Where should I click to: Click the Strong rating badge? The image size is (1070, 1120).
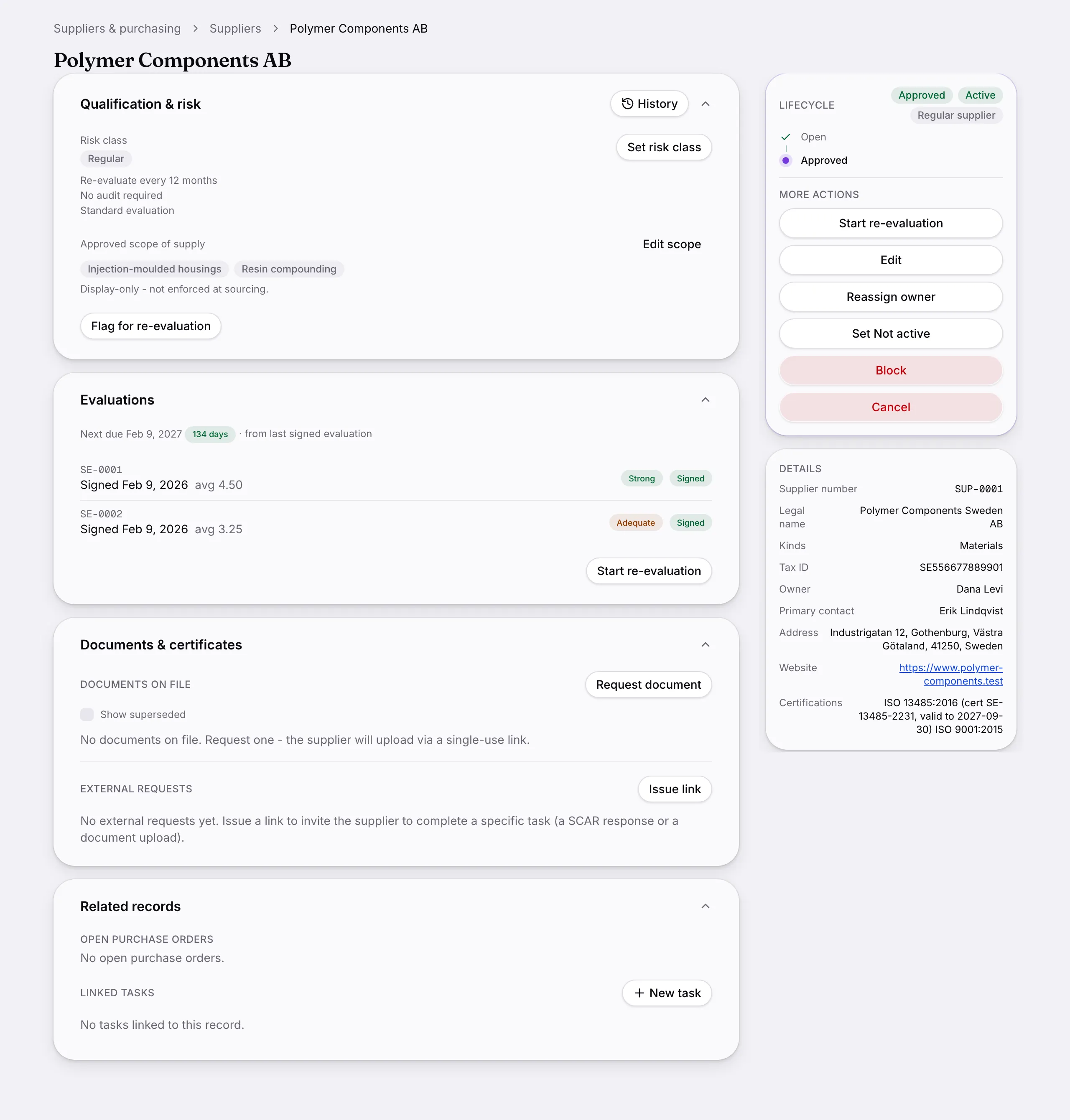642,479
